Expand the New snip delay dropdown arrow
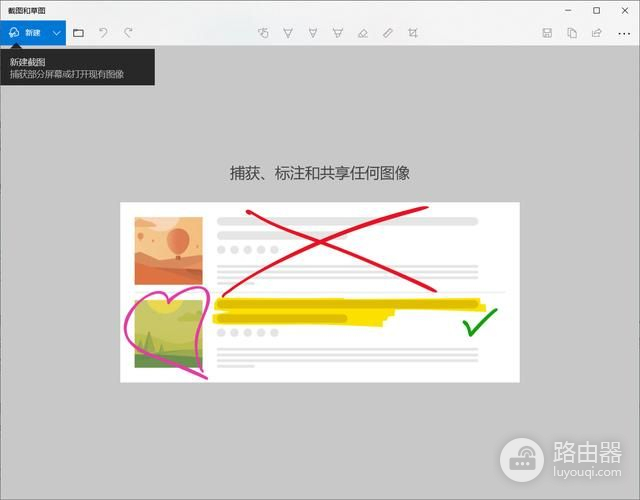The width and height of the screenshot is (640, 500). pos(57,33)
